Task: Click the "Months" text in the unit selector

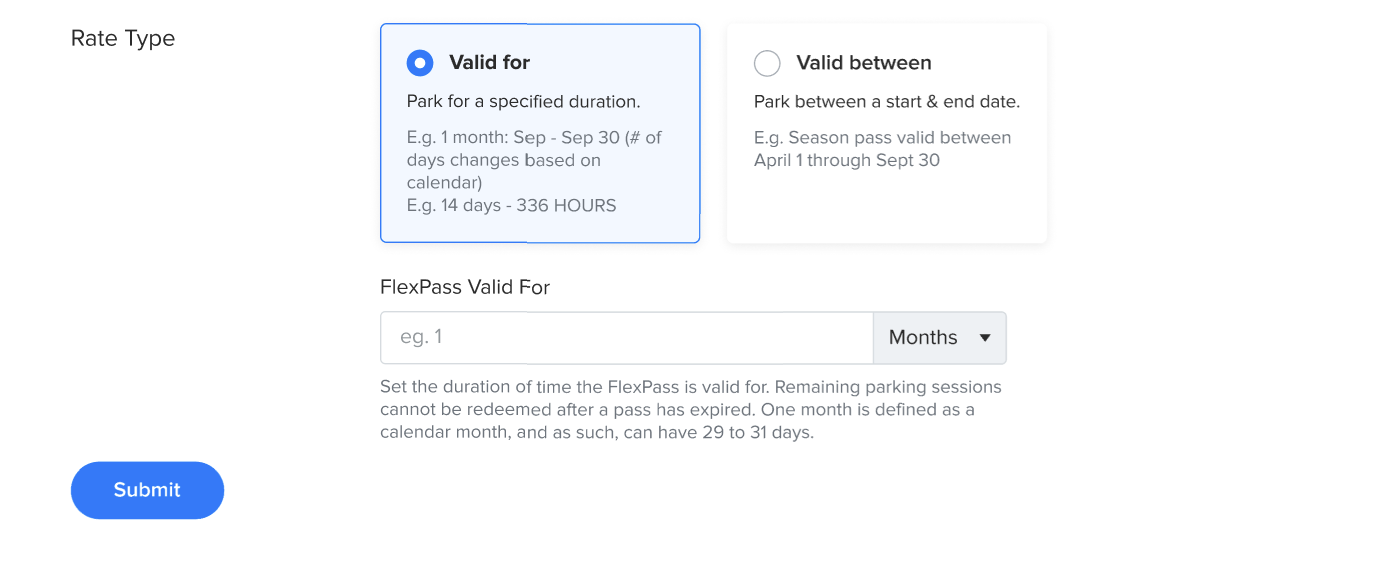Action: click(922, 338)
